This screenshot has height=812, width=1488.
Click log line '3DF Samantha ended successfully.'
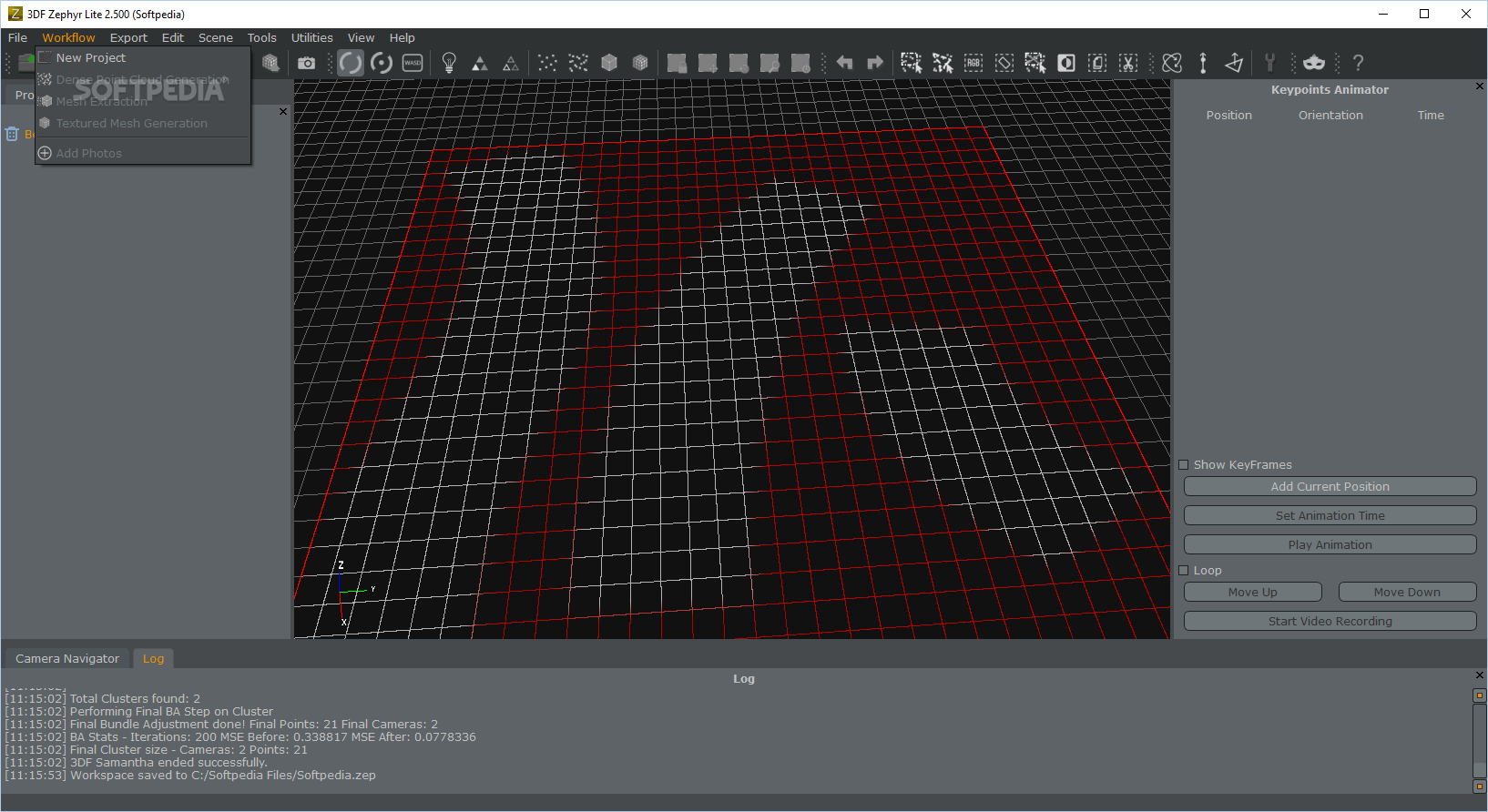tap(137, 763)
